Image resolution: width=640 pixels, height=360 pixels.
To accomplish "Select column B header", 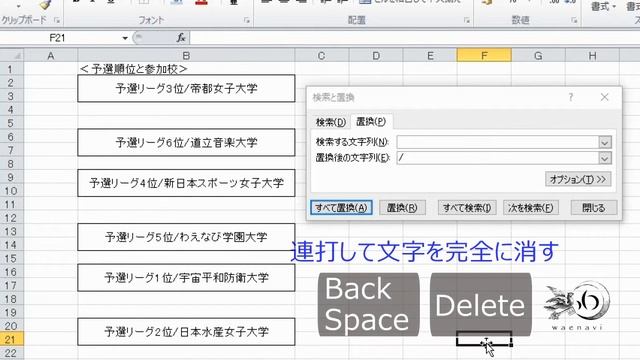I will click(186, 56).
